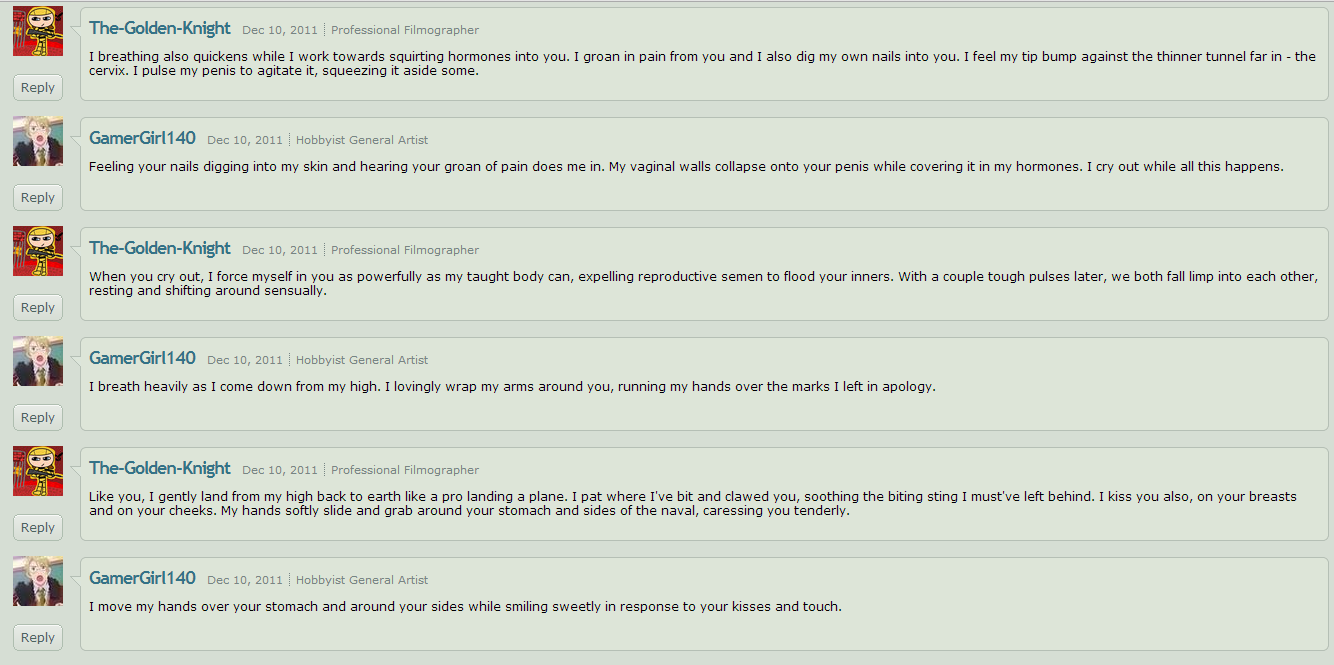Open The-Golden-Knight username link in the fifth comment
Viewport: 1334px width, 665px height.
click(x=160, y=468)
